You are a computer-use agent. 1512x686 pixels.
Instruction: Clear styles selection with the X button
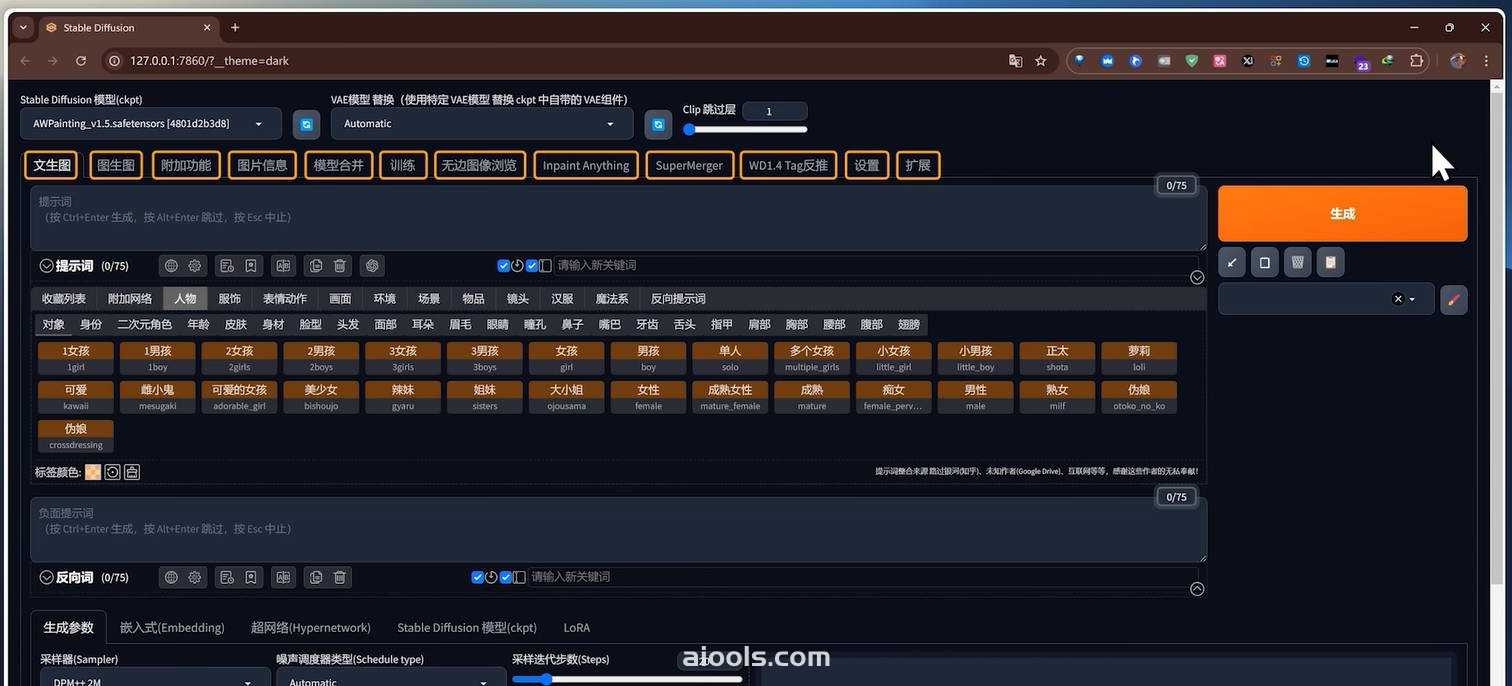pos(1398,299)
